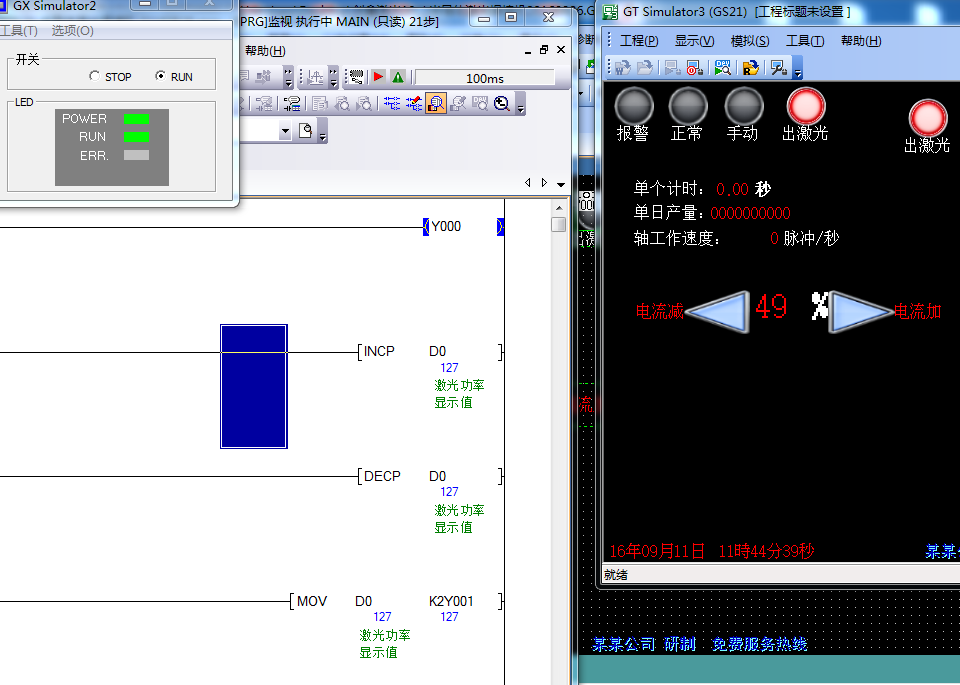Image resolution: width=960 pixels, height=685 pixels.
Task: Click the Dev device monitor icon in GT Simulator
Action: (722, 67)
